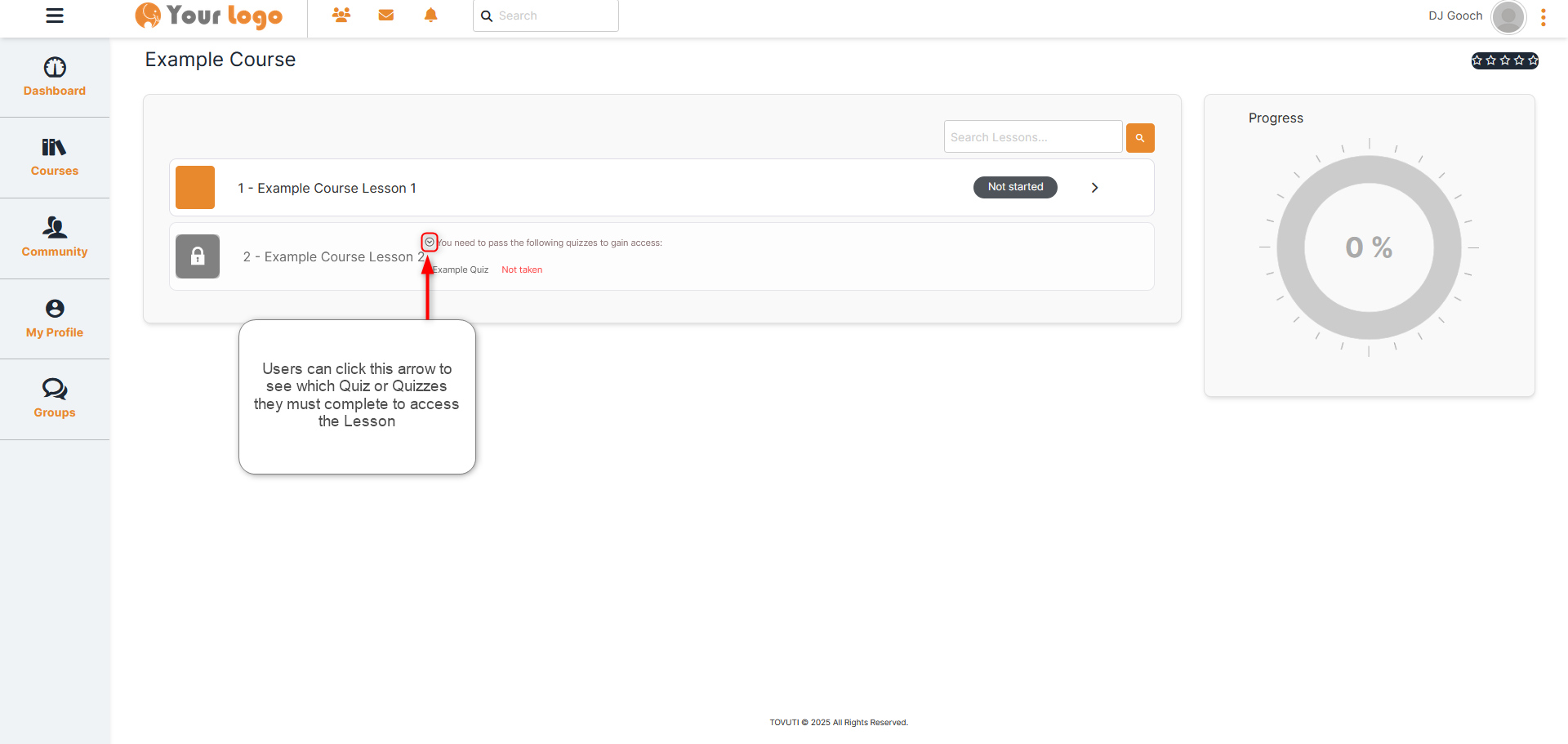1568x744 pixels.
Task: Navigate to My Profile in sidebar
Action: [x=55, y=319]
